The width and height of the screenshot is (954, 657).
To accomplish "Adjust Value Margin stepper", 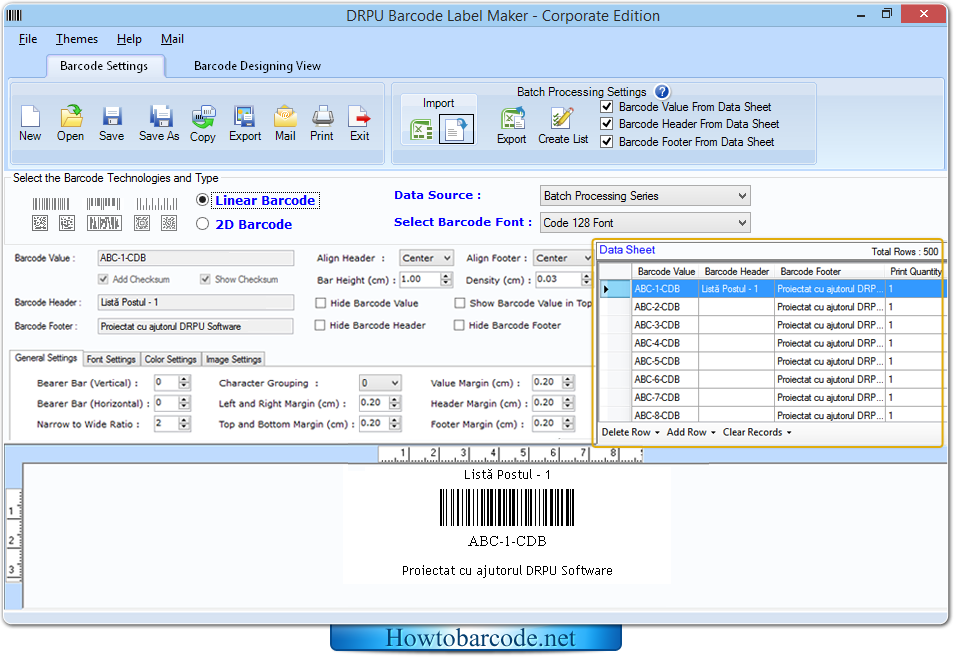I will [568, 383].
